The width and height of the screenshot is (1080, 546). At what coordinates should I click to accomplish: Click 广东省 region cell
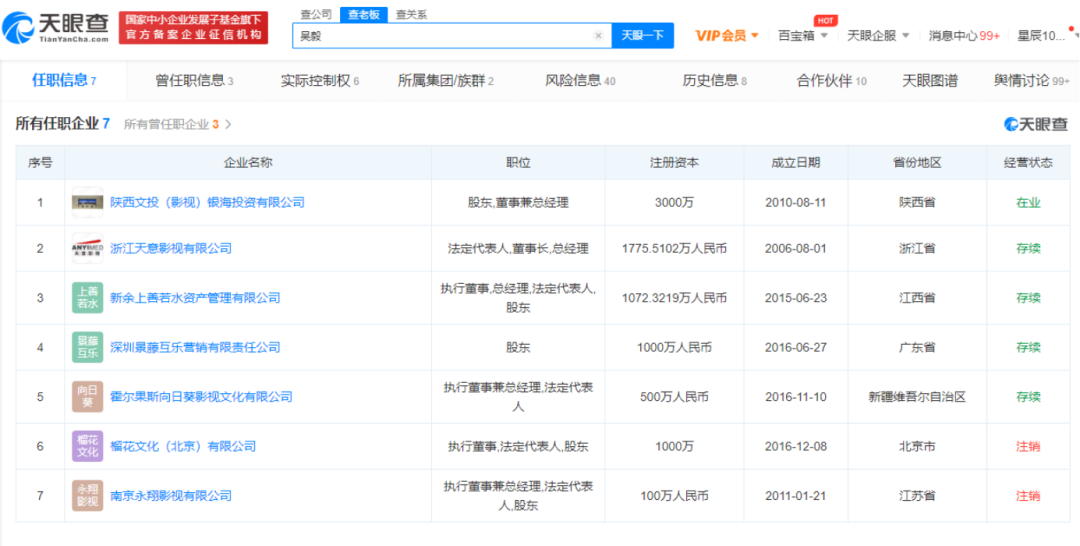pos(917,348)
